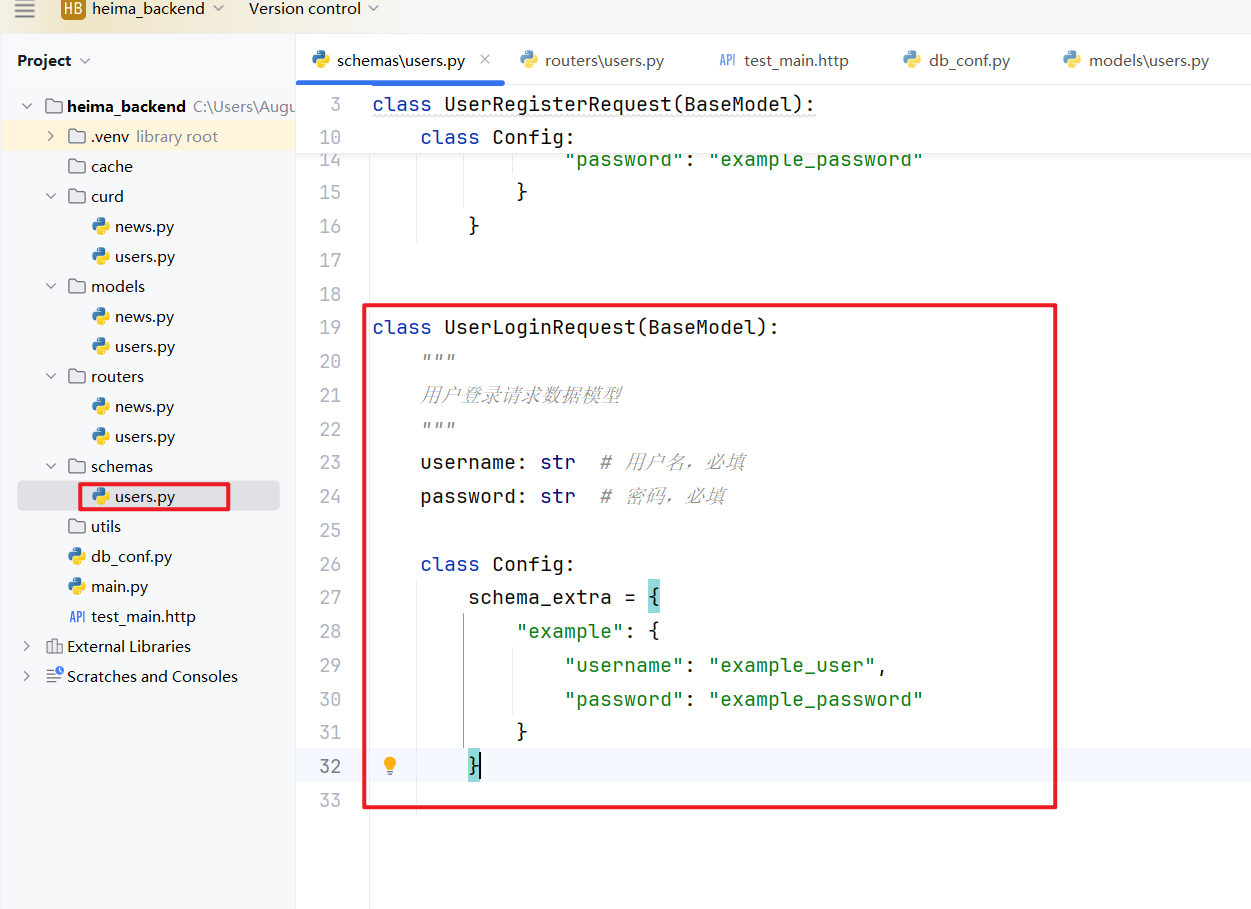
Task: Click the External Libraries icon
Action: [55, 647]
